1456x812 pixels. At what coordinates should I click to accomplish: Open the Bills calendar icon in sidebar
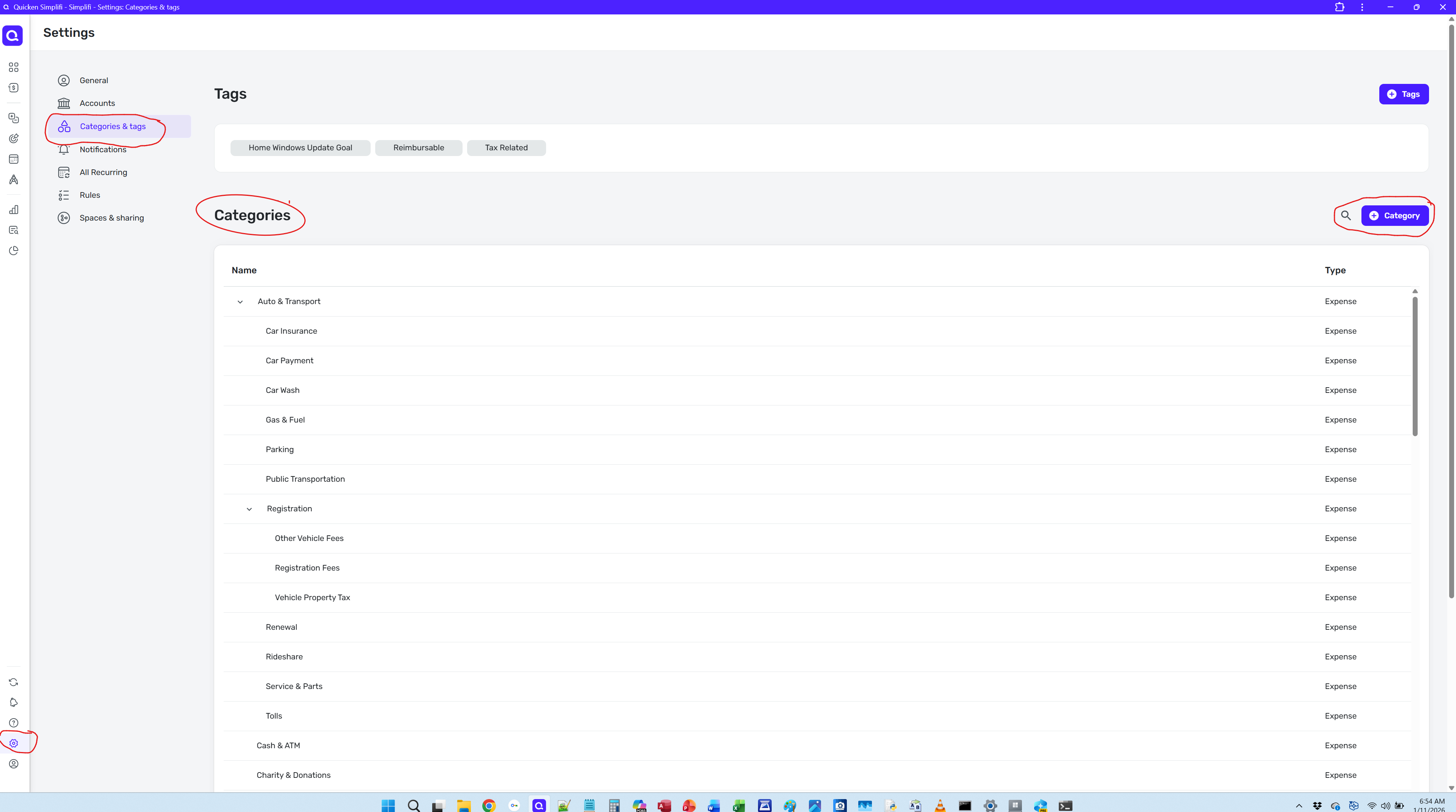coord(14,159)
